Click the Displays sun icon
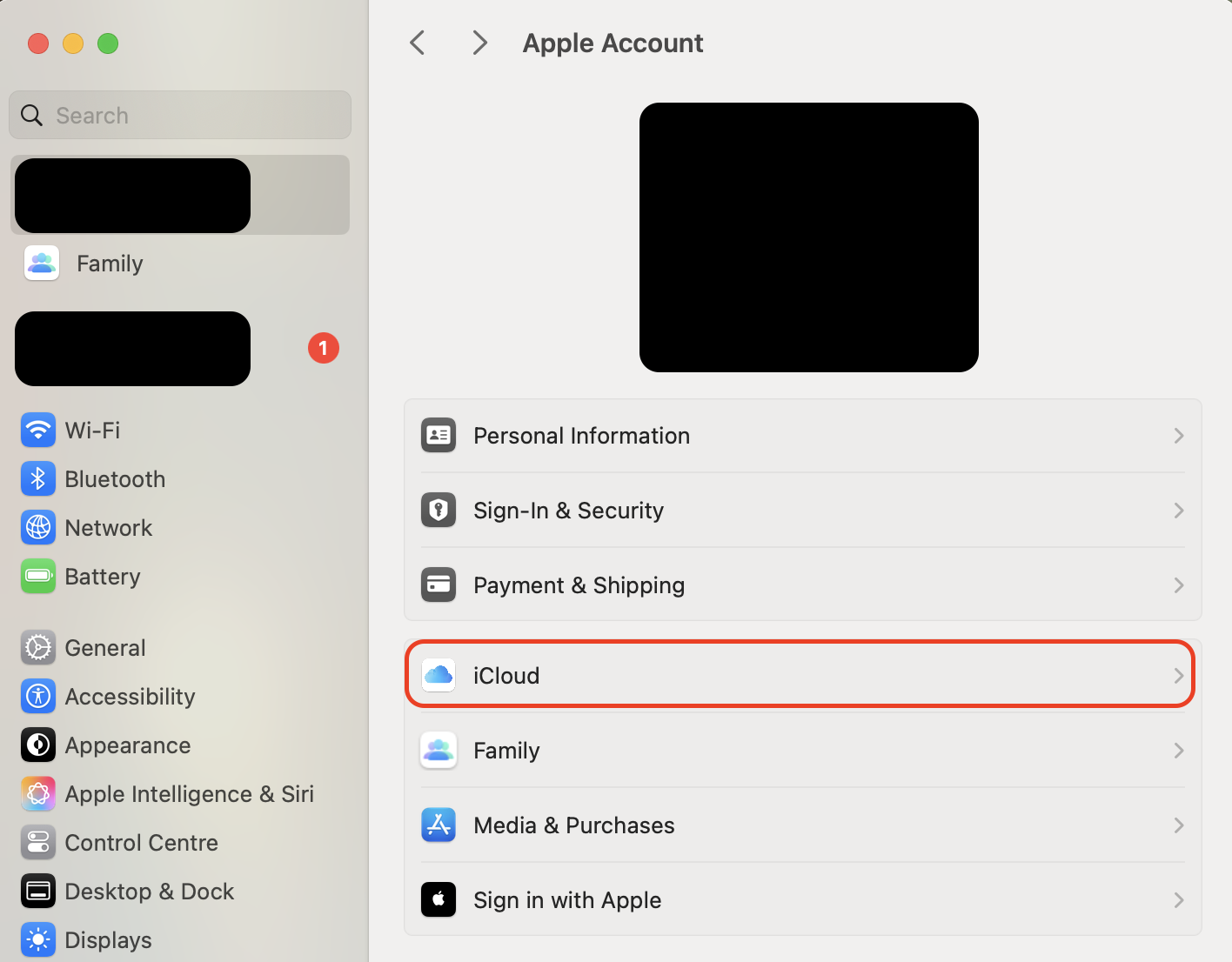 click(38, 939)
